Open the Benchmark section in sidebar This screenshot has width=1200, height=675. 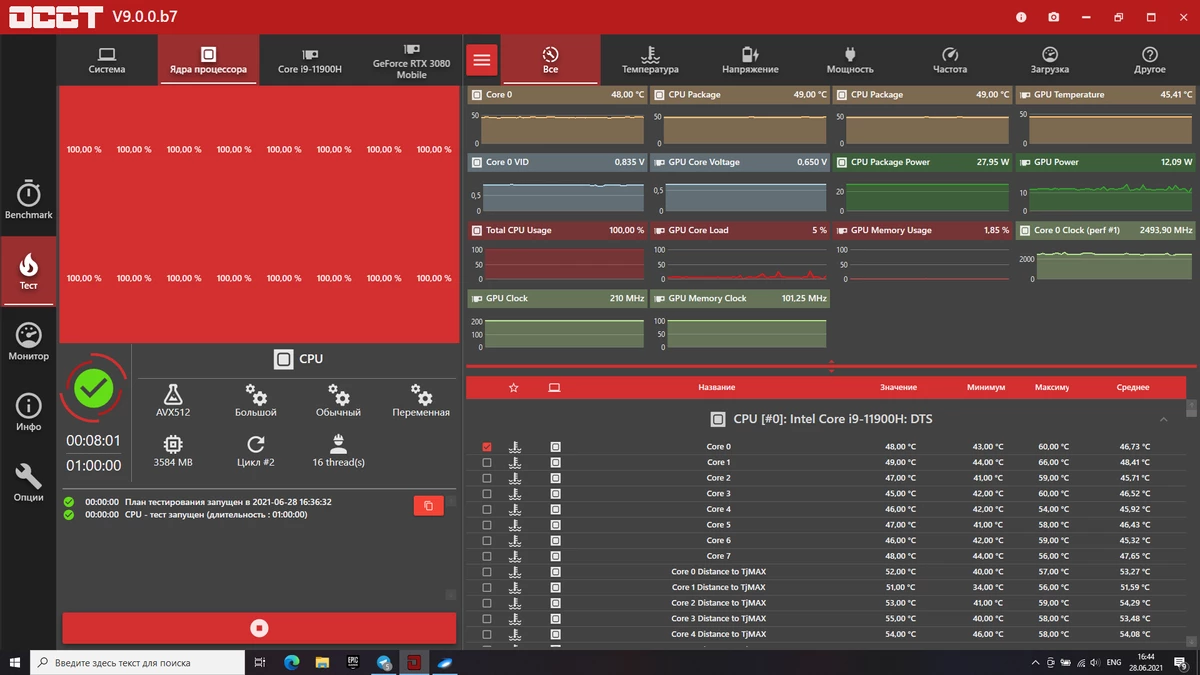point(28,200)
